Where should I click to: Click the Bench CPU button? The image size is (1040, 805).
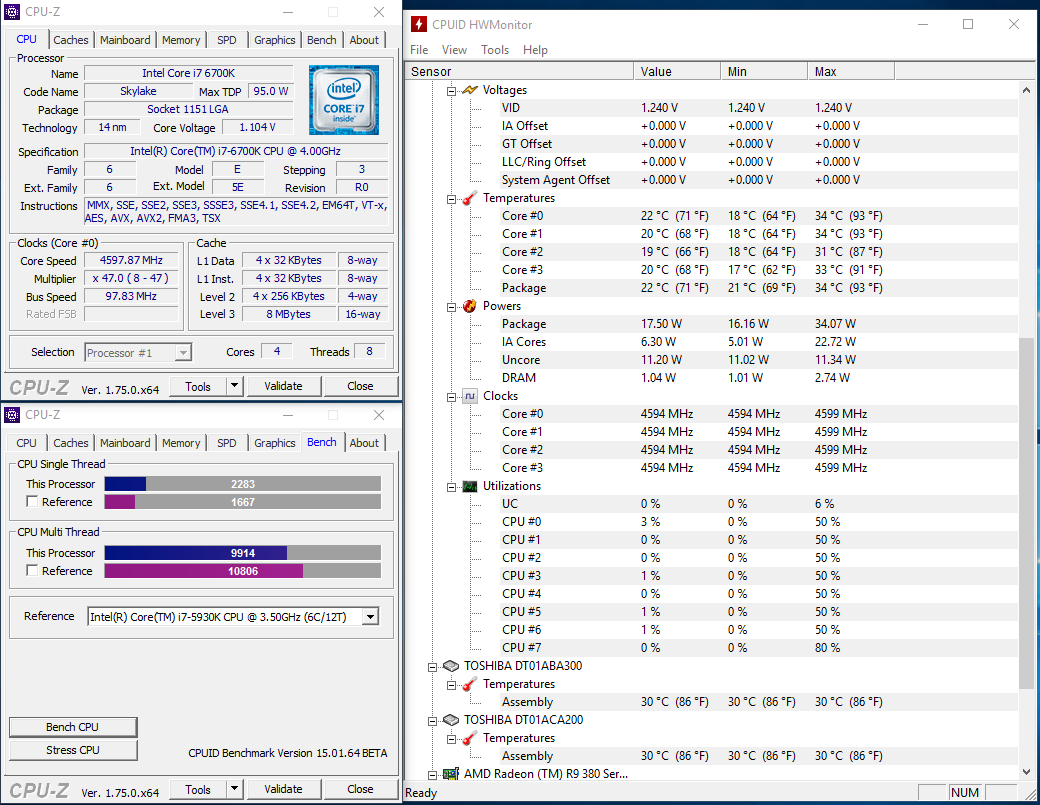[73, 727]
